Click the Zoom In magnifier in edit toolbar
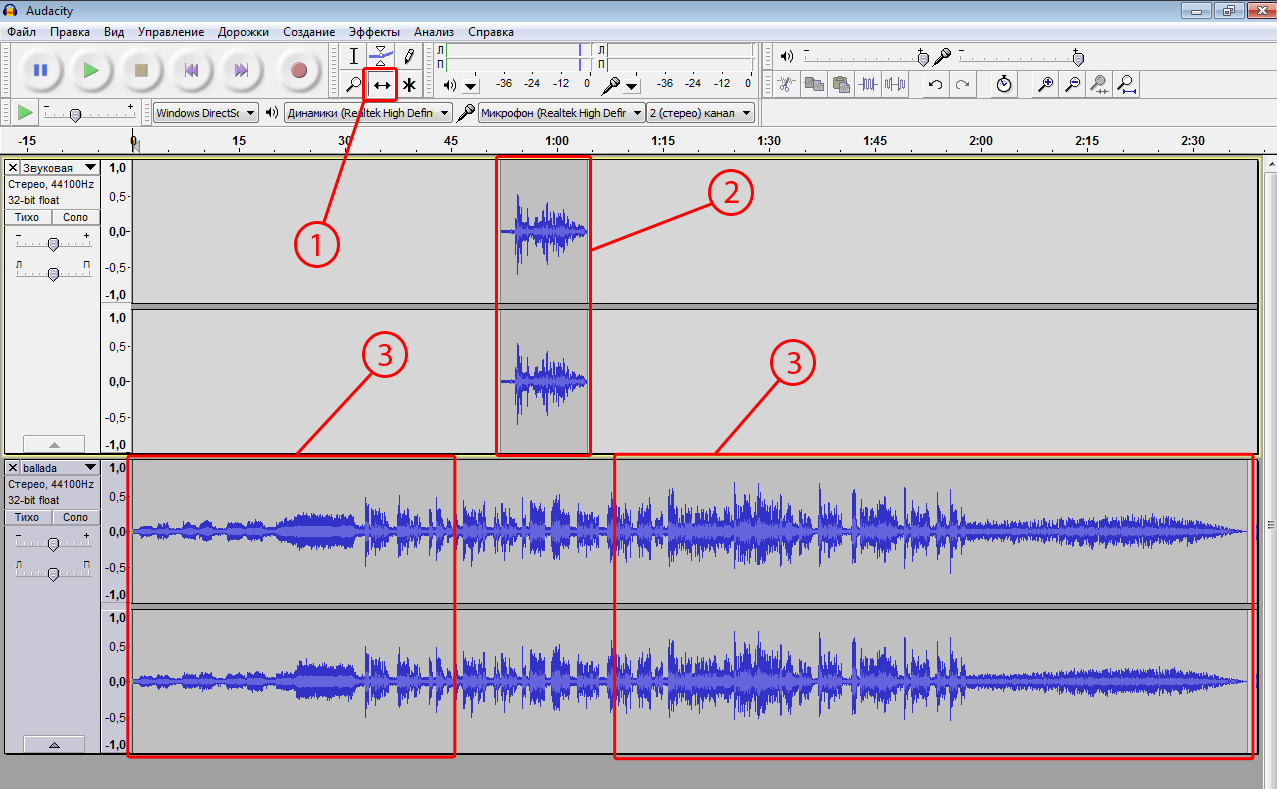This screenshot has width=1277, height=789. click(x=1046, y=85)
